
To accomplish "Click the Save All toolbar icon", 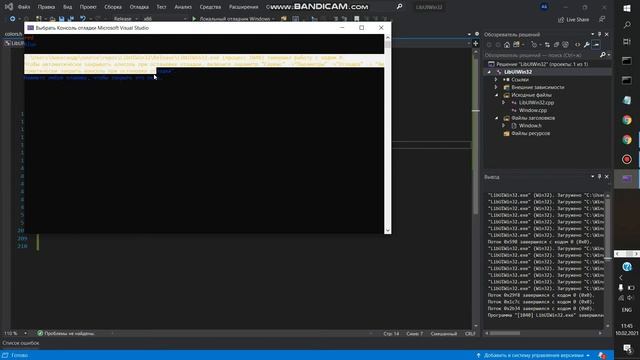I will pos(70,19).
